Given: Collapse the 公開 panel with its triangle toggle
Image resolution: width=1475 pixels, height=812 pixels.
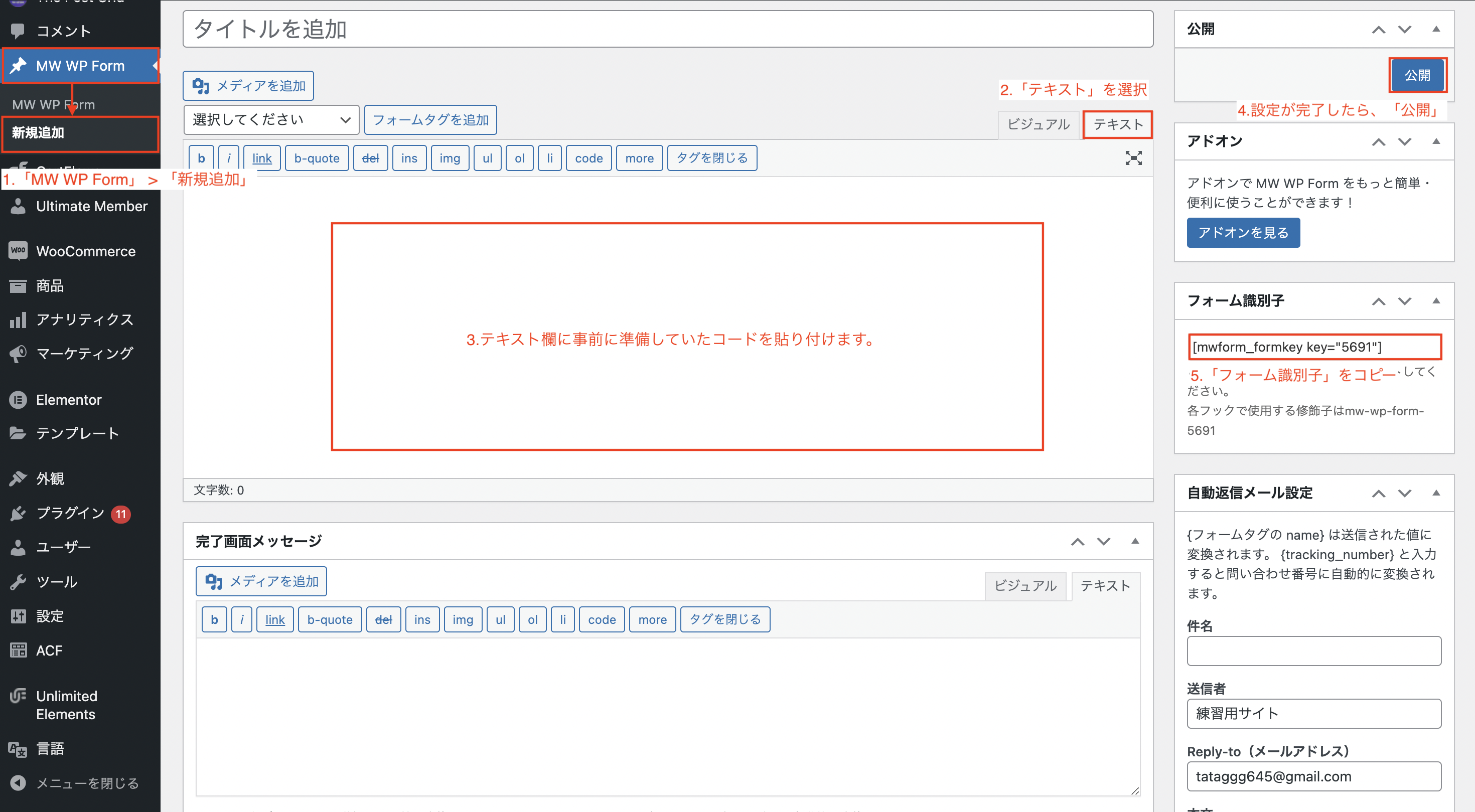Looking at the screenshot, I should tap(1435, 29).
